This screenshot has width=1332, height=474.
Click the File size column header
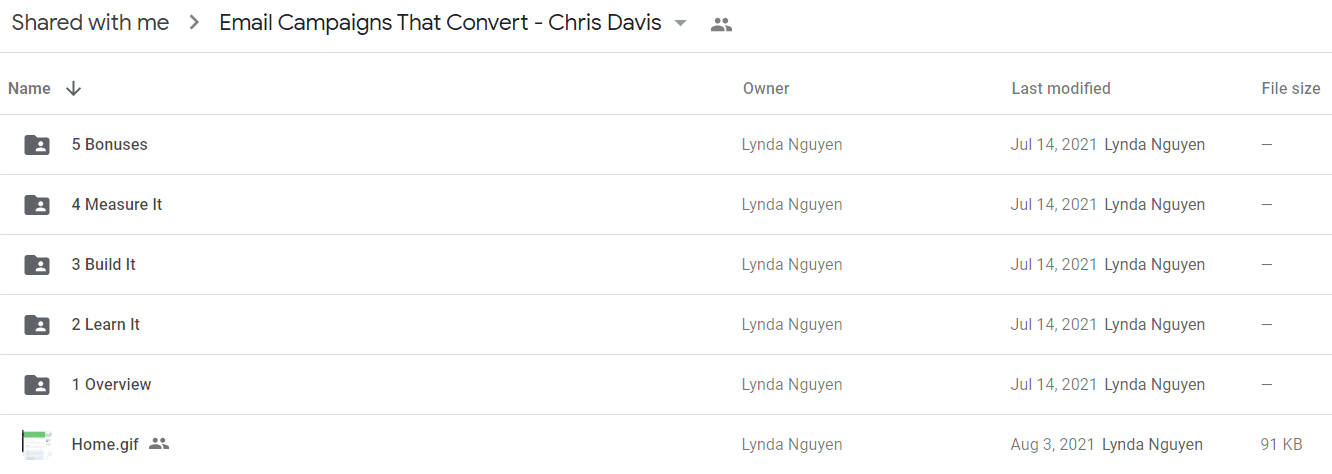1291,88
